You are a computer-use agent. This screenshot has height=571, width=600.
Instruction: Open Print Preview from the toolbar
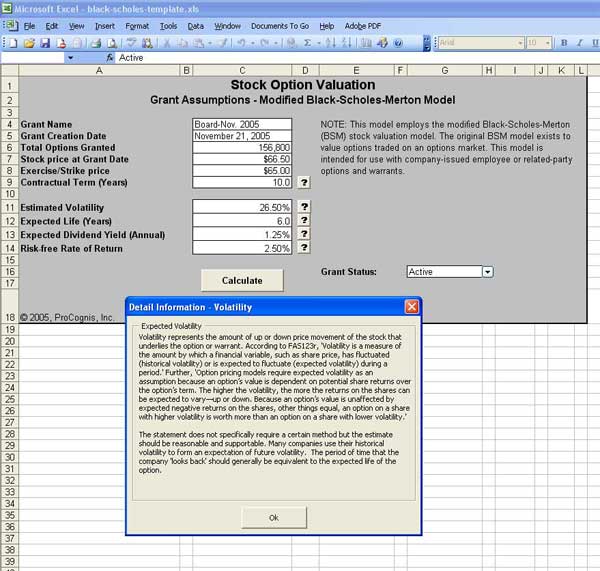tap(112, 43)
